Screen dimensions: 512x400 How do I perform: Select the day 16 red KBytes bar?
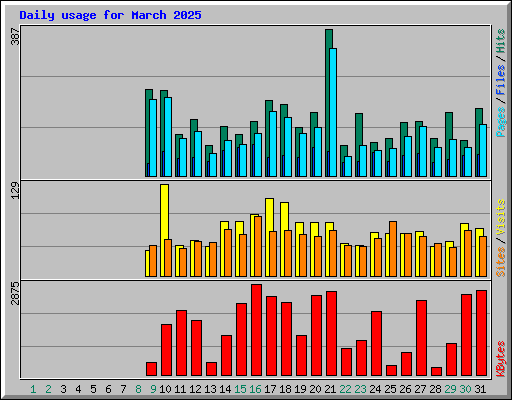(x=256, y=330)
